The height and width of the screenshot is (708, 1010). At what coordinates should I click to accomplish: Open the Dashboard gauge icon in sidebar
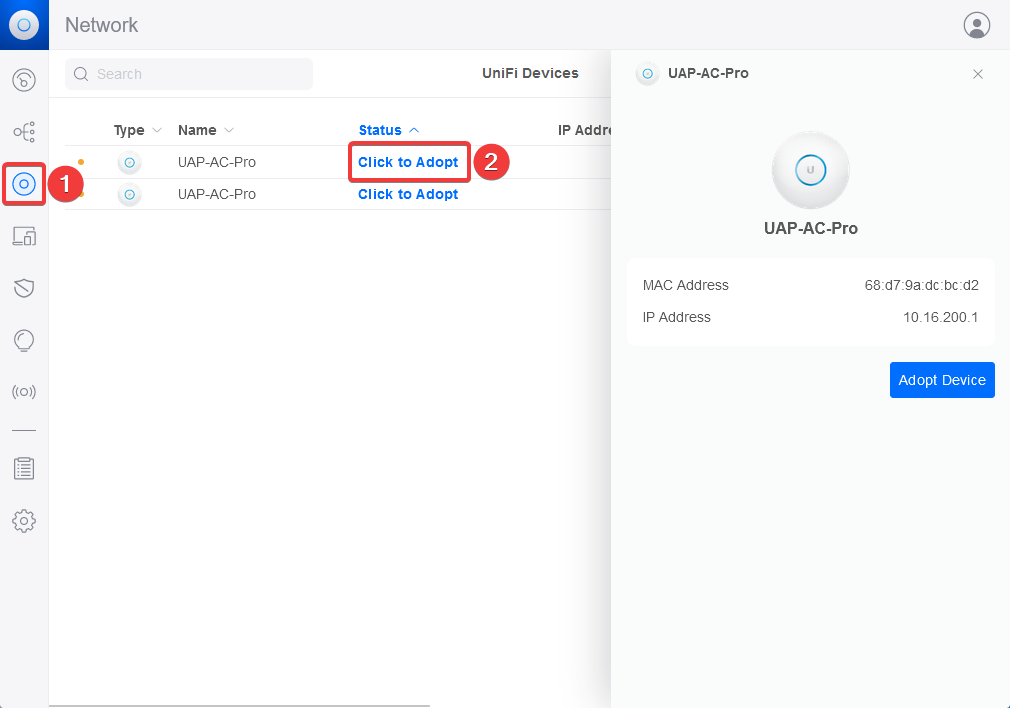[x=24, y=81]
